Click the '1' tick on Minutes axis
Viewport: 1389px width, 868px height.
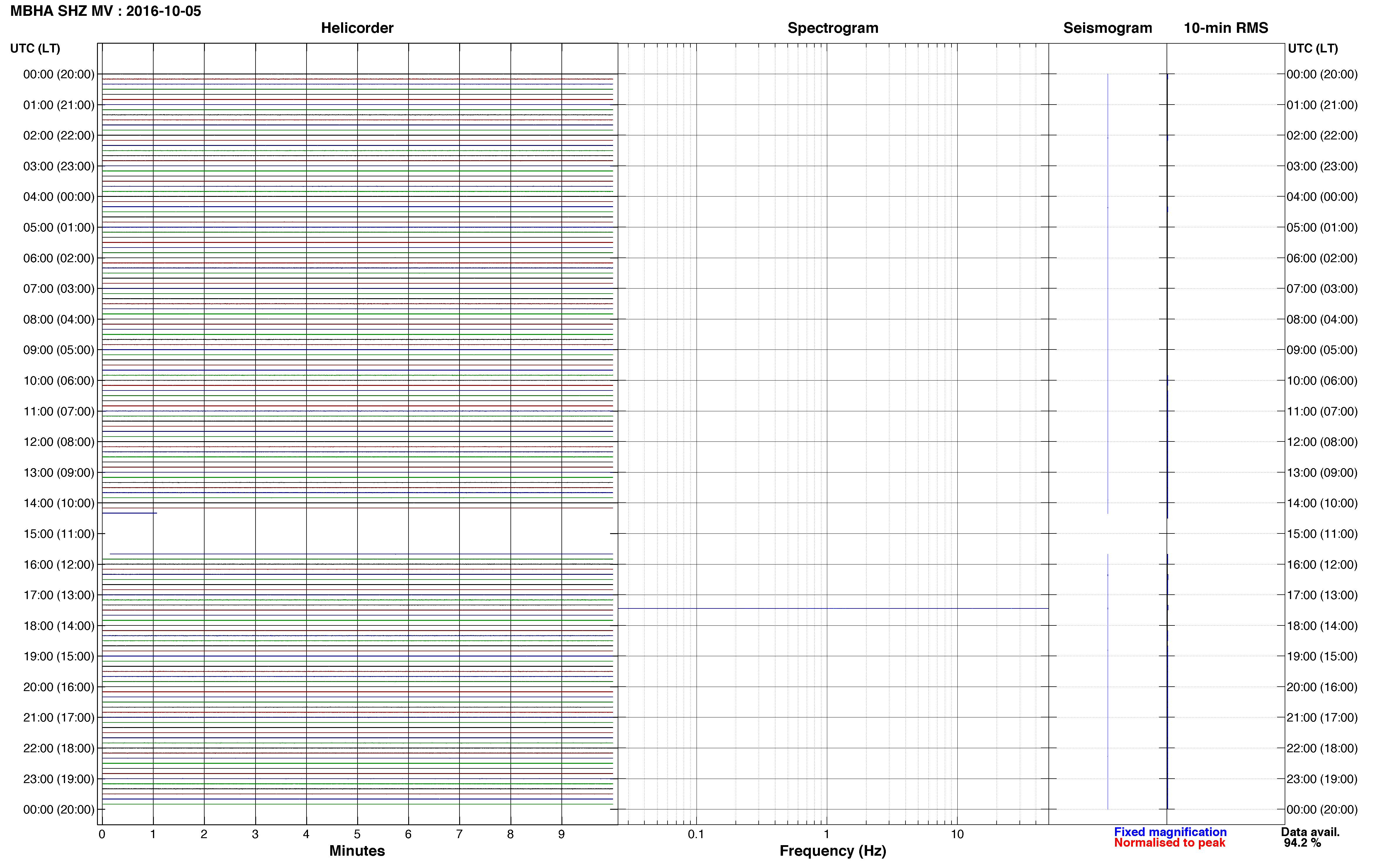coord(153,835)
